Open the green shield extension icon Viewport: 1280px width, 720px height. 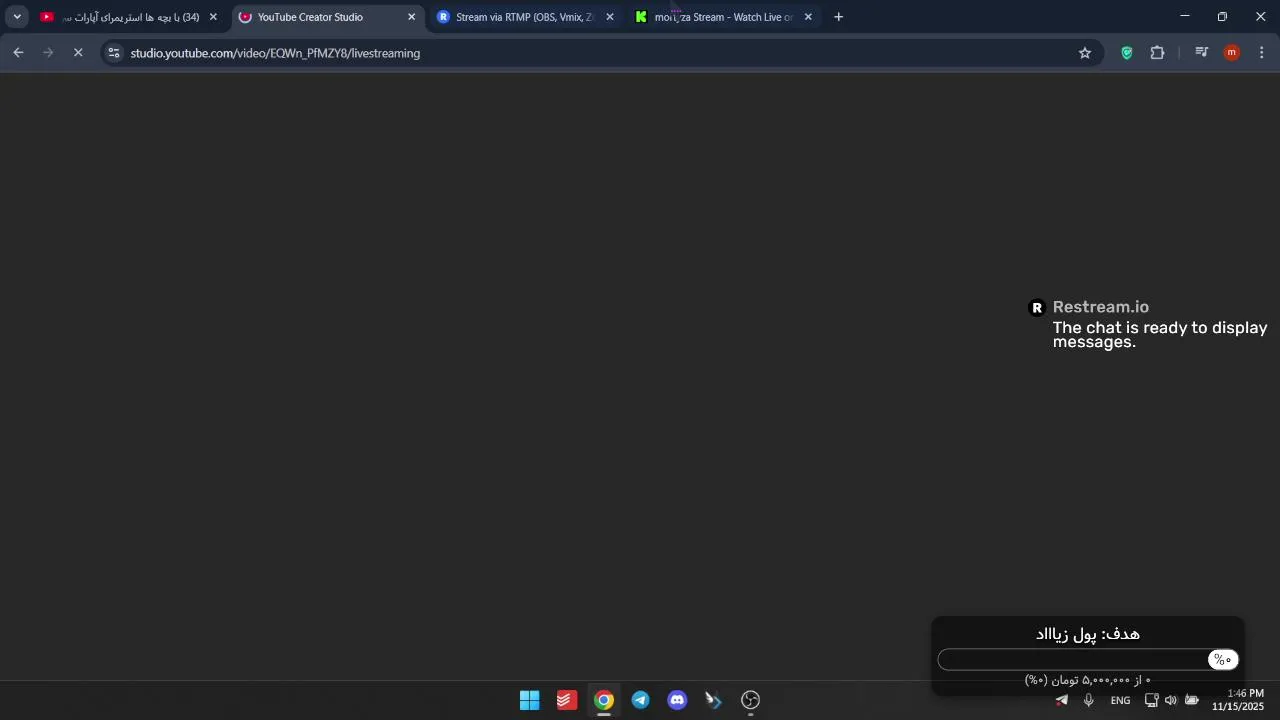[1127, 53]
